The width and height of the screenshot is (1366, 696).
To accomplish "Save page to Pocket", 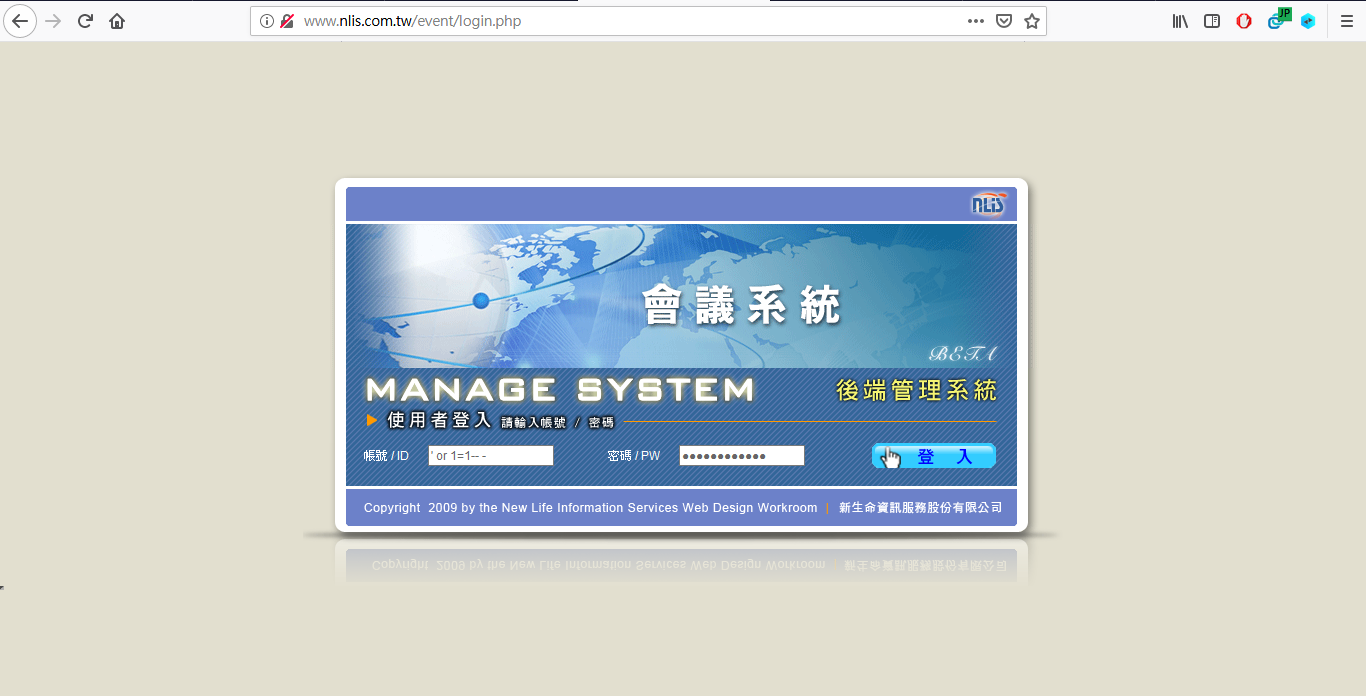I will pyautogui.click(x=1004, y=21).
